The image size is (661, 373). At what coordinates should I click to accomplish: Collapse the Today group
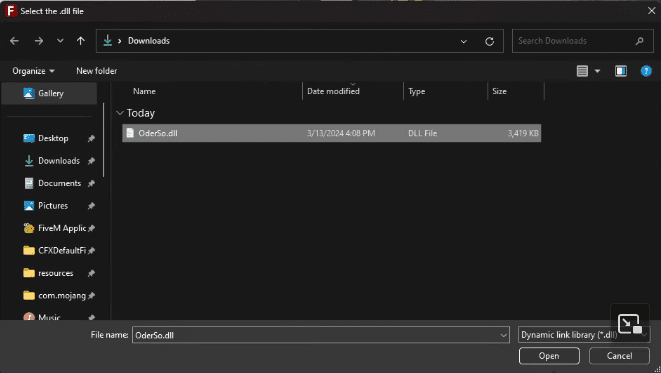pos(120,113)
